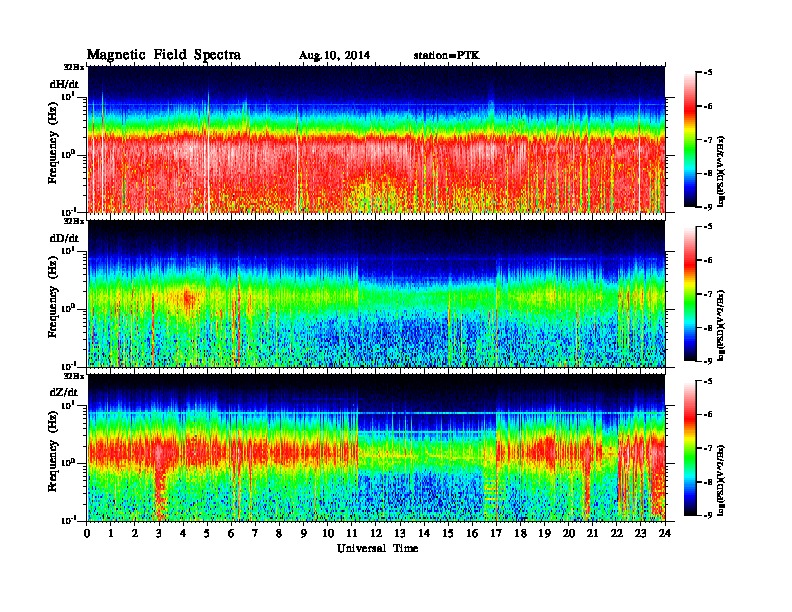Click the '-5' value on dZ/dt color scale
Screen dimensions: 792x612
(x=708, y=381)
